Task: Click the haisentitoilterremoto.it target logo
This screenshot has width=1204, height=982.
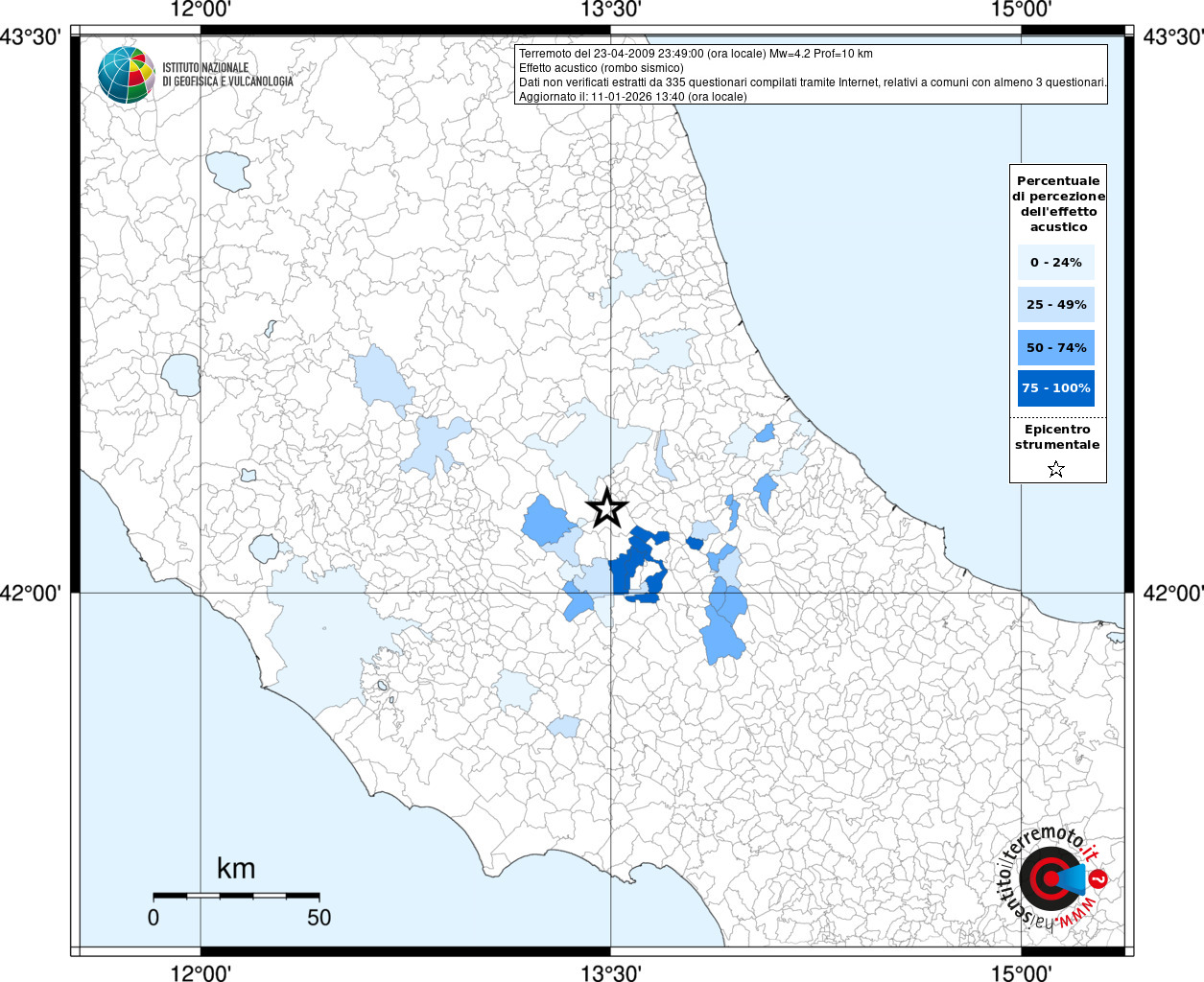Action: click(x=1052, y=877)
